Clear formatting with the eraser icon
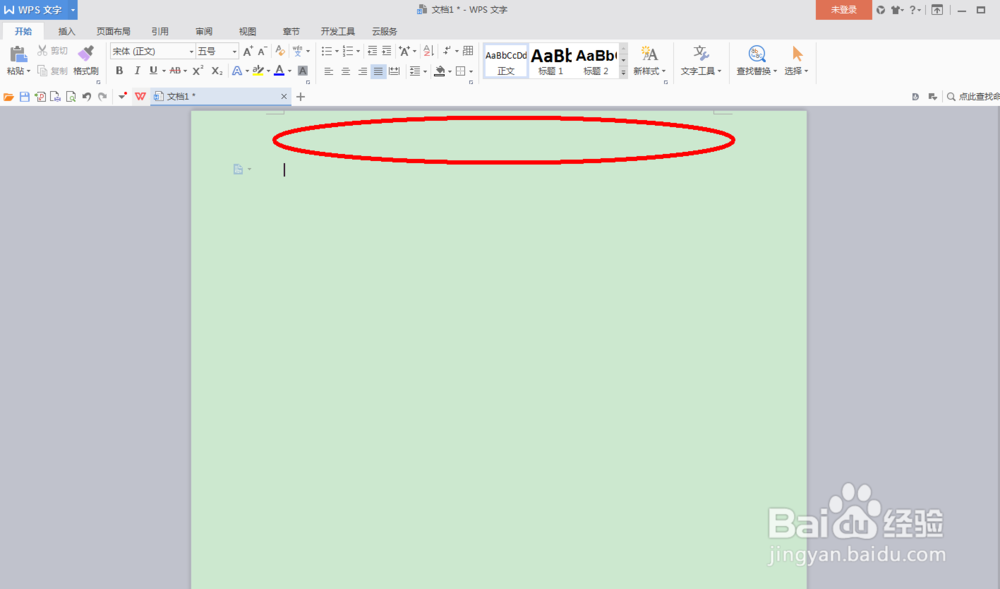The width and height of the screenshot is (1000, 589). tap(280, 51)
